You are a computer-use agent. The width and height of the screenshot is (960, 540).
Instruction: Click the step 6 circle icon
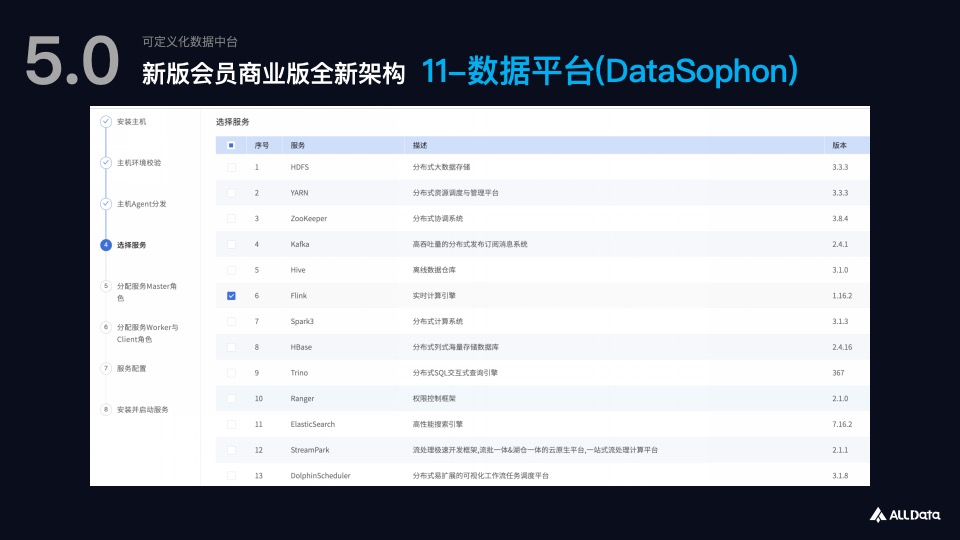pos(106,327)
